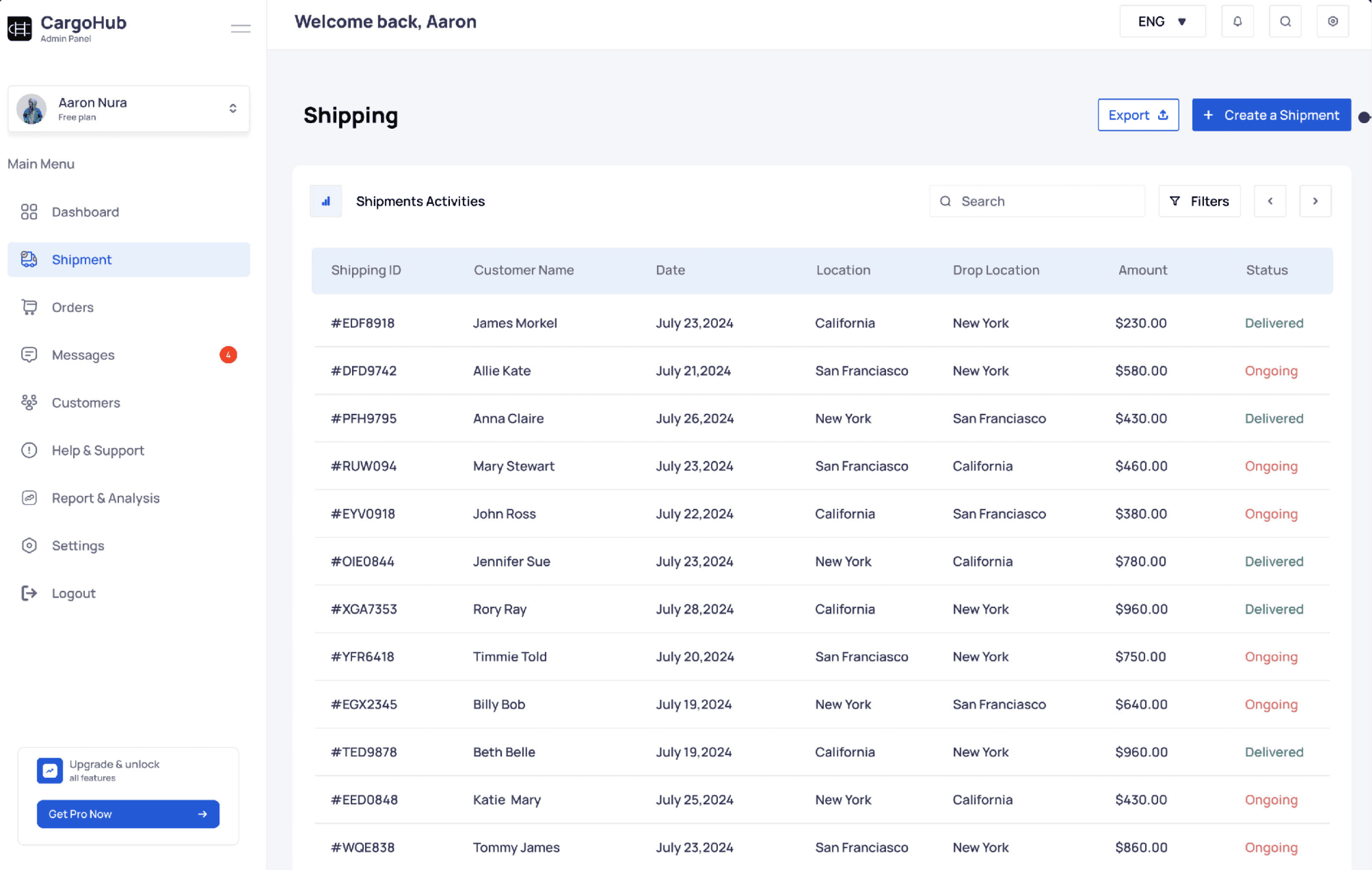Select Report & Analysis in the sidebar
Viewport: 1372px width, 870px height.
tap(105, 498)
